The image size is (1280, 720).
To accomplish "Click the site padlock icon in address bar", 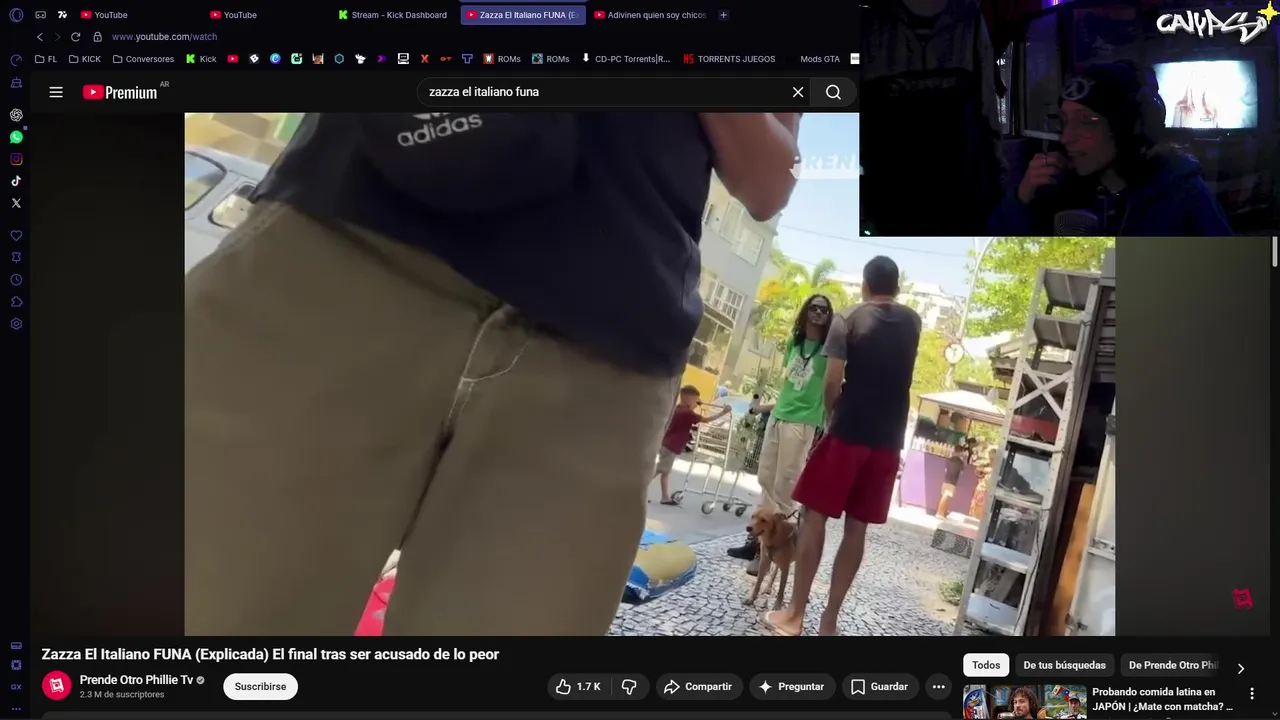I will (x=97, y=37).
